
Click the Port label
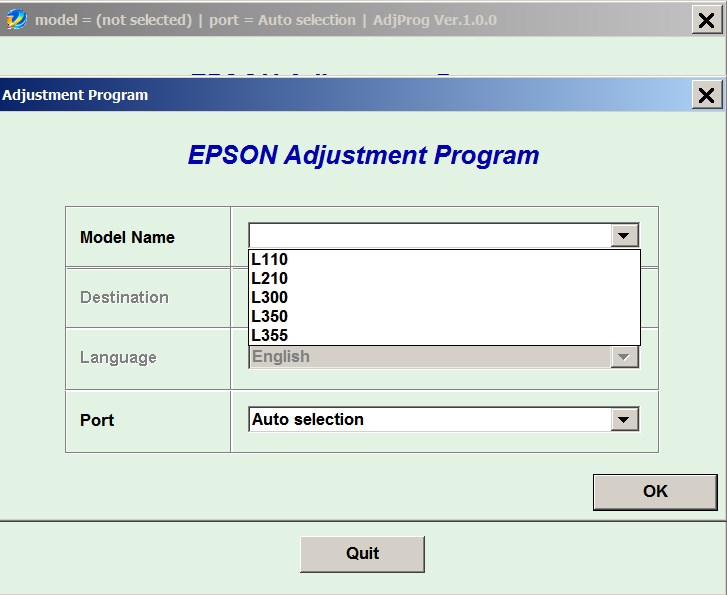[x=96, y=420]
